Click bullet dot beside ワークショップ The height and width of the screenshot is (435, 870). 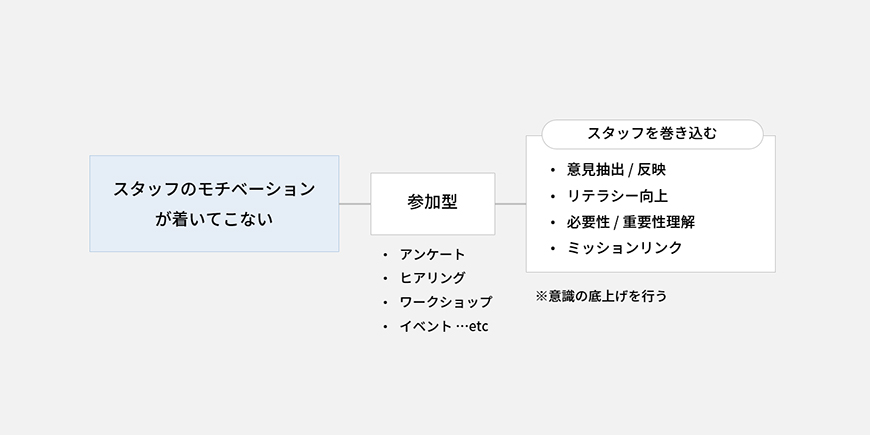click(385, 303)
